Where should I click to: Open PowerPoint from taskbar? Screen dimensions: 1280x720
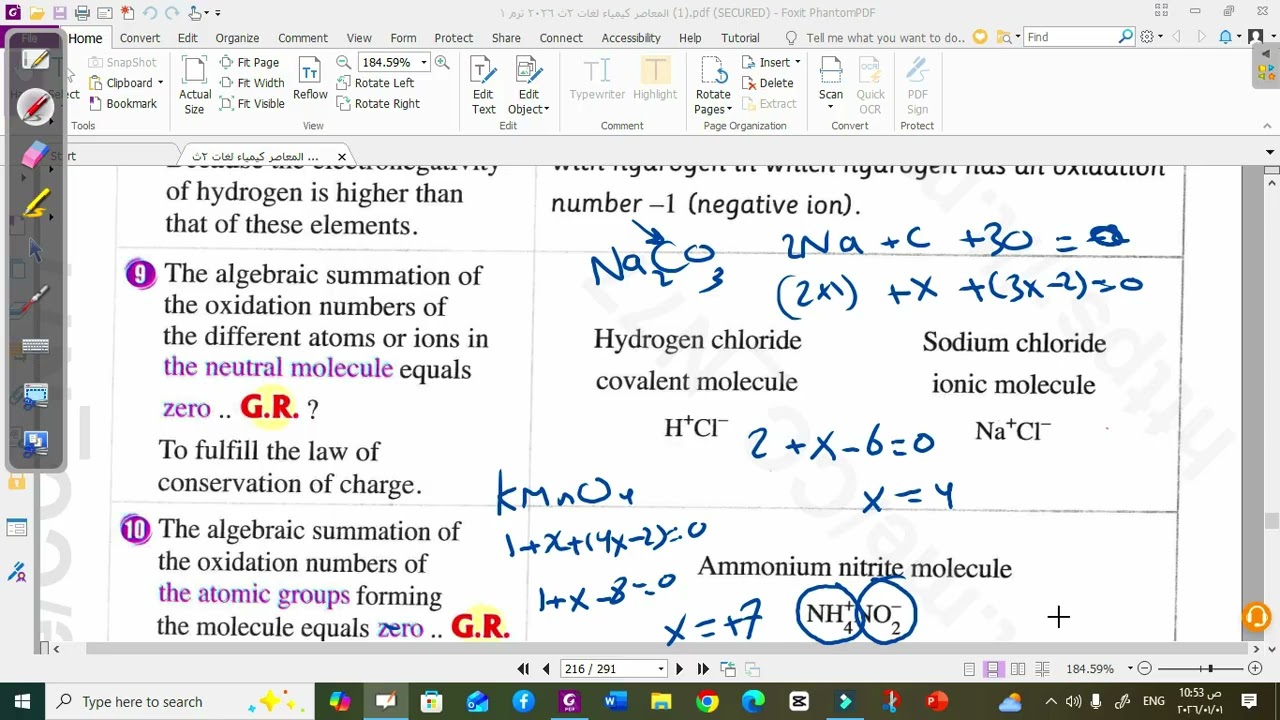click(937, 701)
